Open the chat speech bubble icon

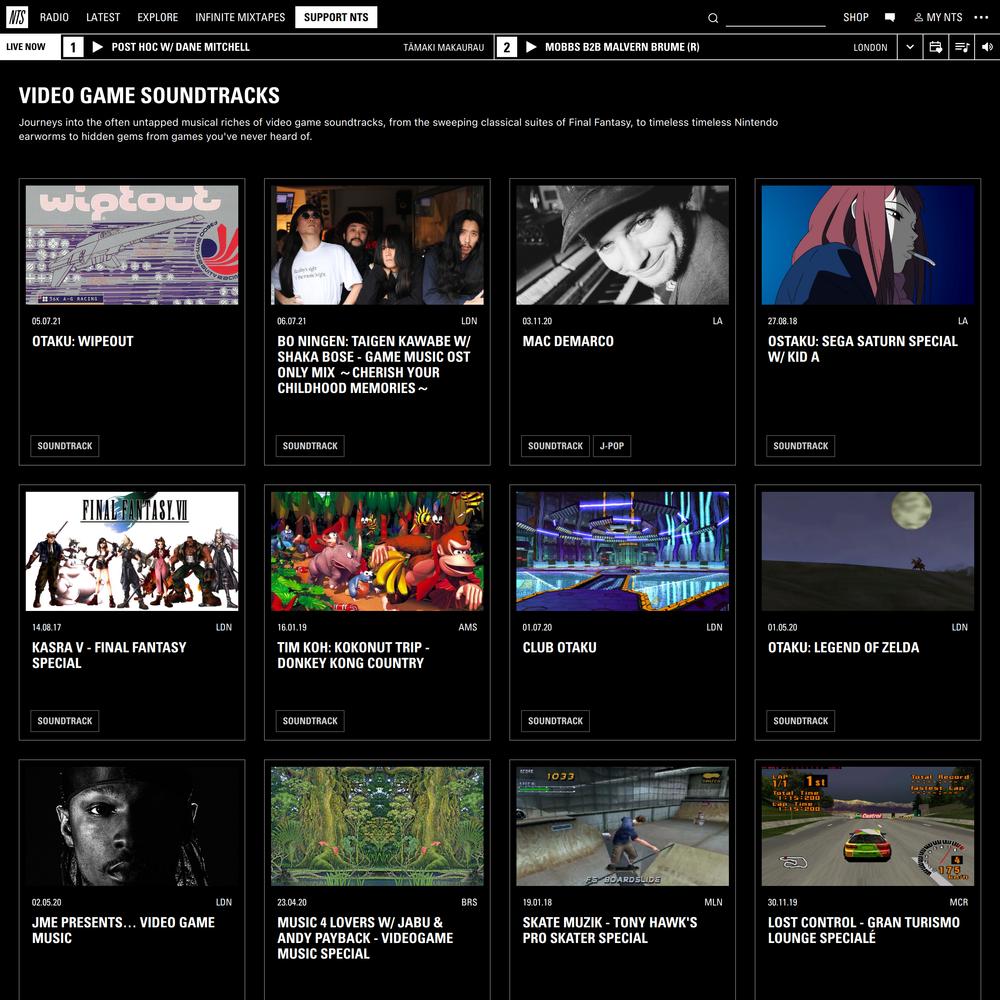click(x=890, y=18)
